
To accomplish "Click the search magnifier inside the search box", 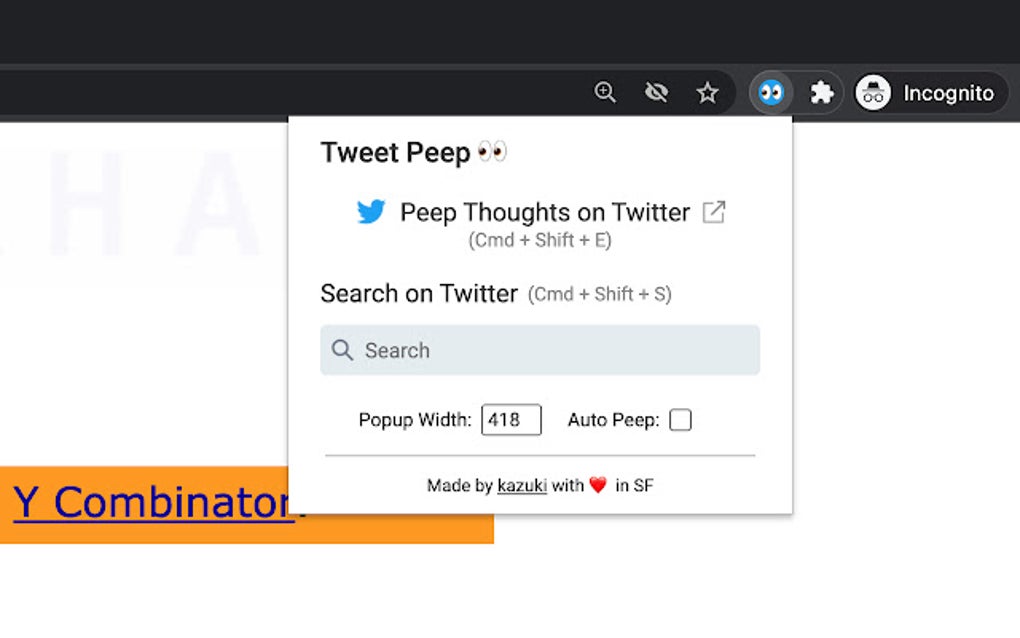I will point(341,350).
